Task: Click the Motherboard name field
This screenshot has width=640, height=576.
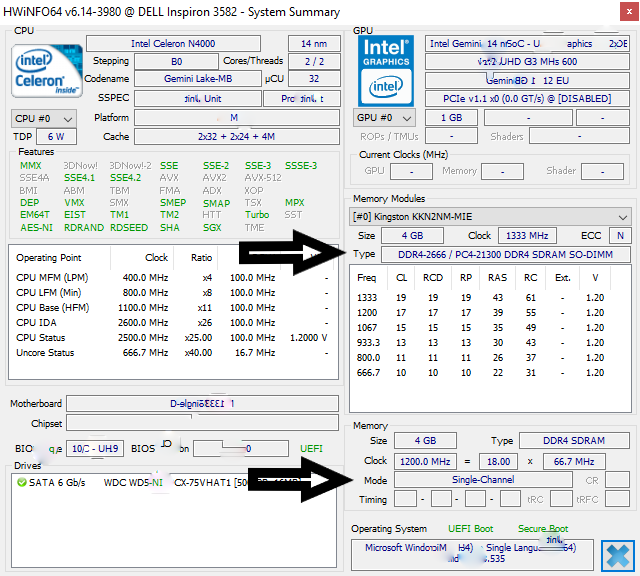Action: [x=202, y=404]
